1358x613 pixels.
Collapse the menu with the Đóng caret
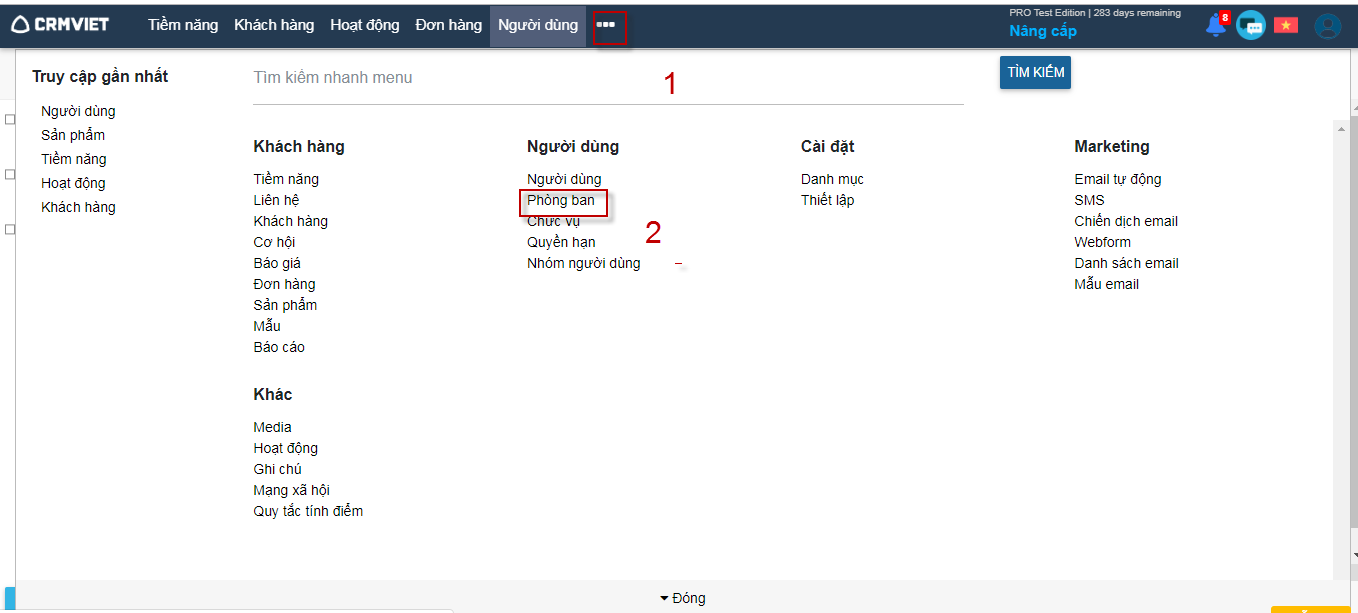point(682,598)
